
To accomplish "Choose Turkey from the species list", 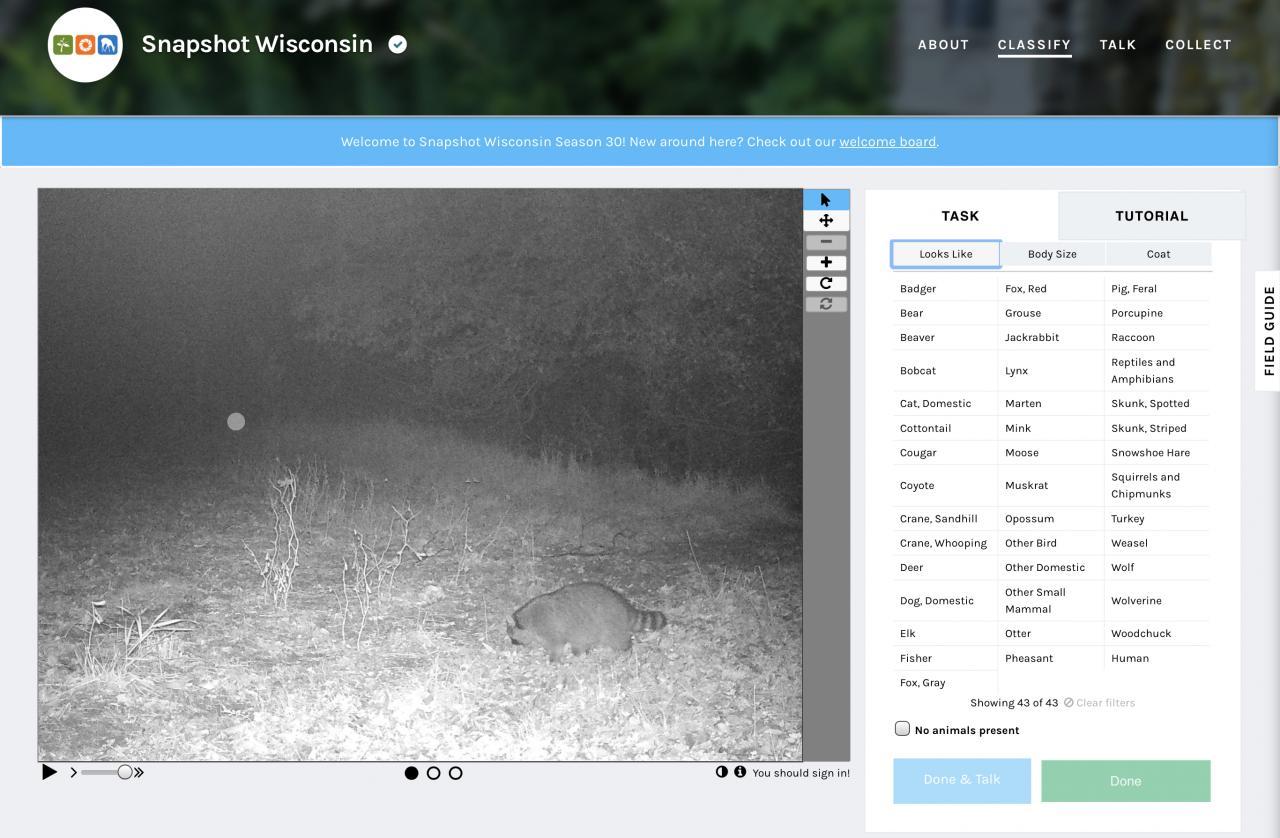I will (x=1158, y=519).
